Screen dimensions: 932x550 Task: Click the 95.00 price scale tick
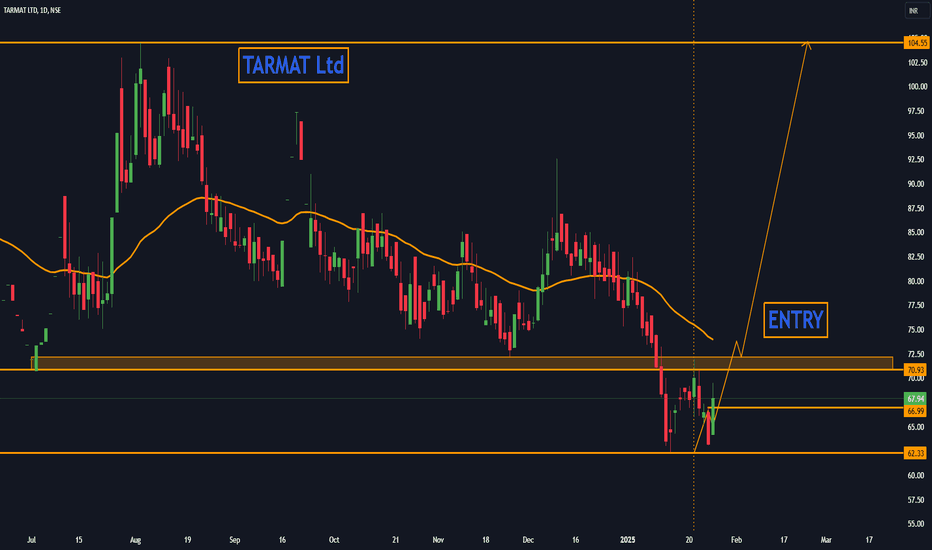click(x=917, y=136)
